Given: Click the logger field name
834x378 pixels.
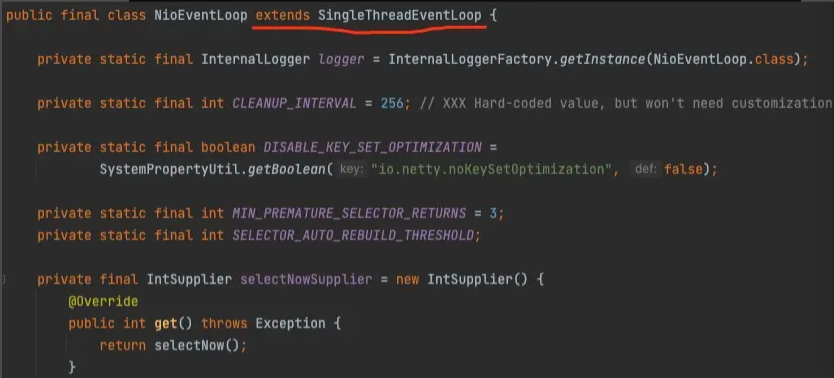Looking at the screenshot, I should pyautogui.click(x=341, y=60).
